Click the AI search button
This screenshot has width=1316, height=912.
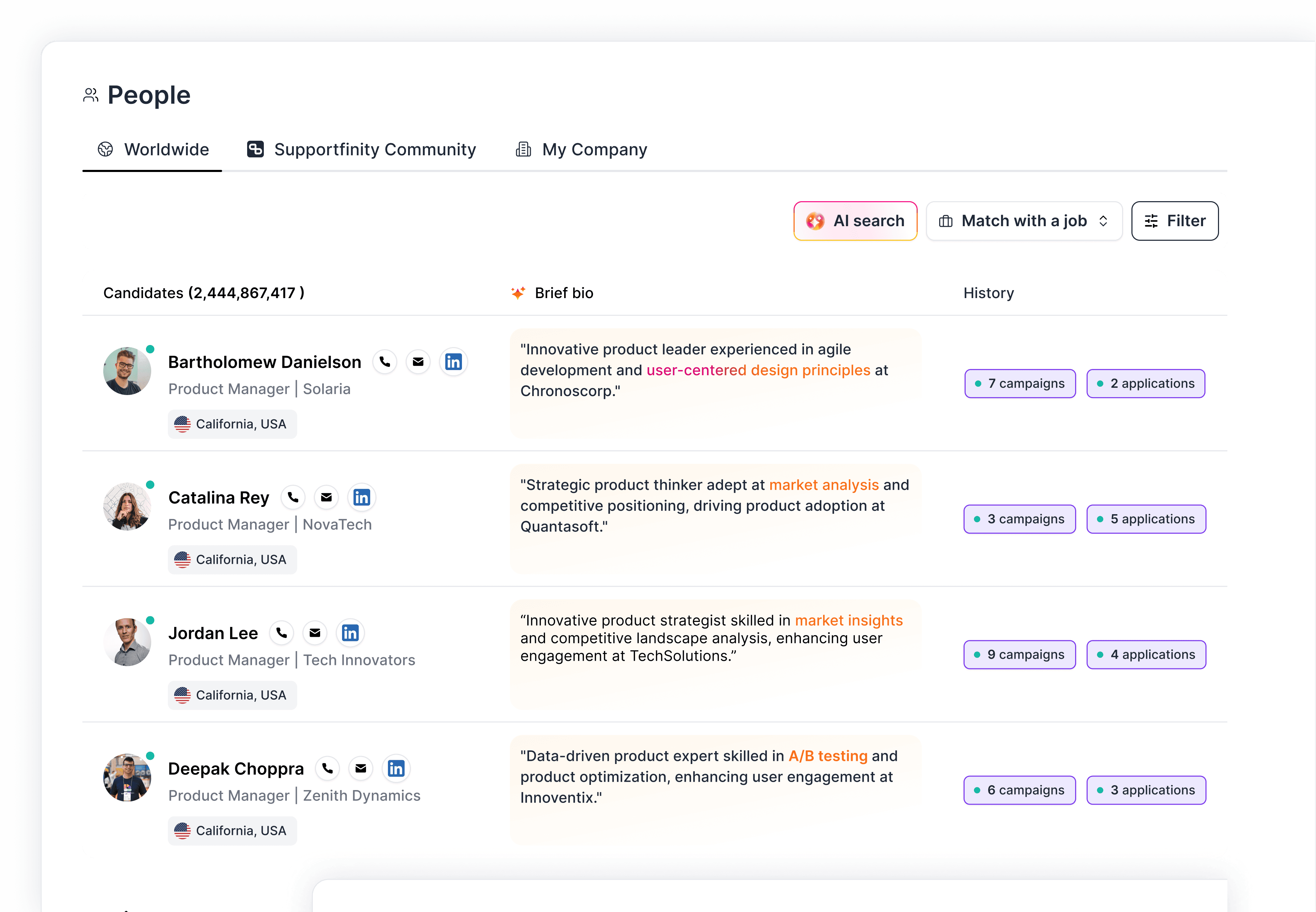(x=855, y=221)
